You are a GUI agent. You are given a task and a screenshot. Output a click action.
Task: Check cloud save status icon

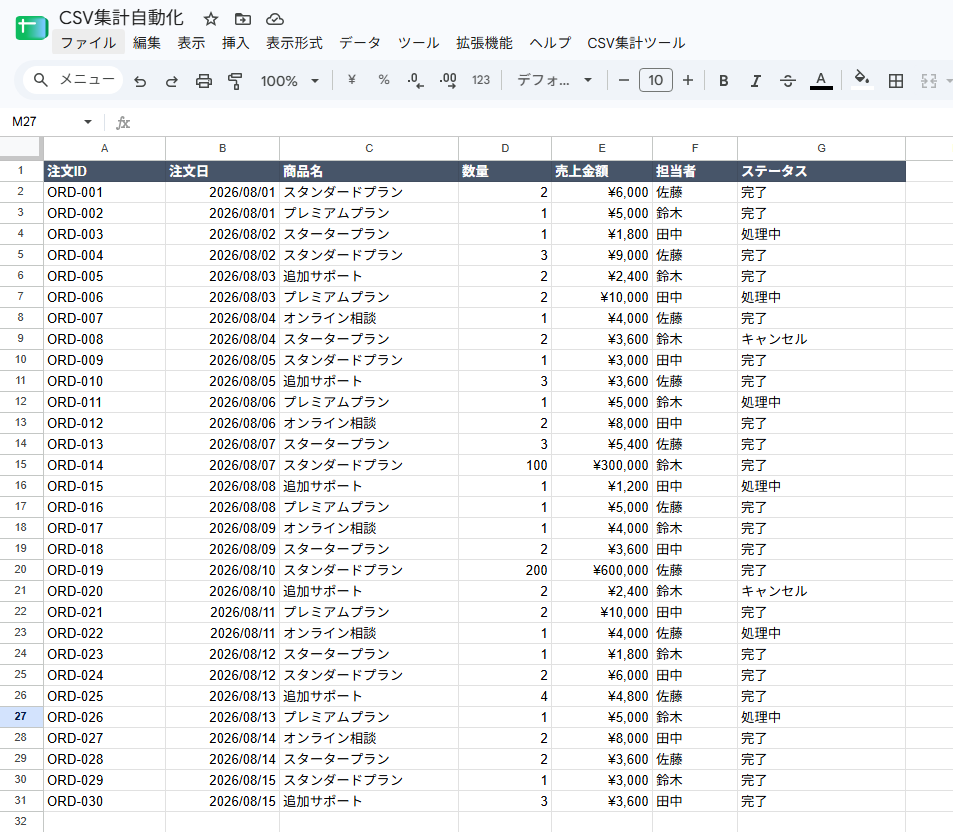[x=275, y=19]
